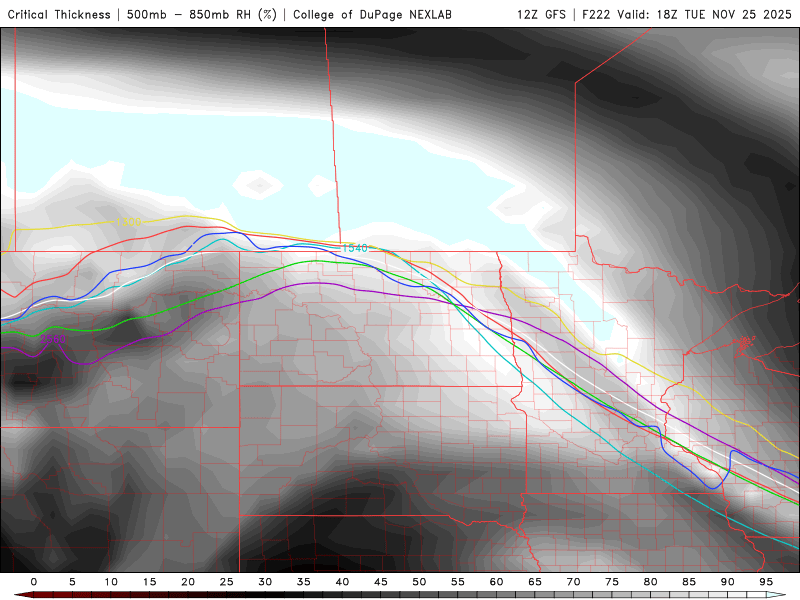Click the colorbar tick label "95"

coord(766,582)
